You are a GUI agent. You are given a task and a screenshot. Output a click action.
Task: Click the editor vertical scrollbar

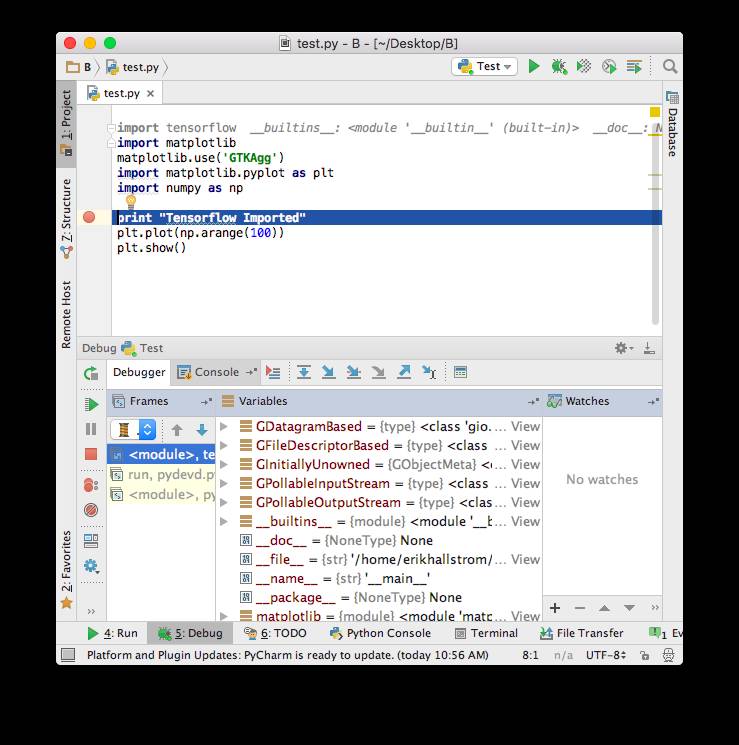pyautogui.click(x=655, y=223)
